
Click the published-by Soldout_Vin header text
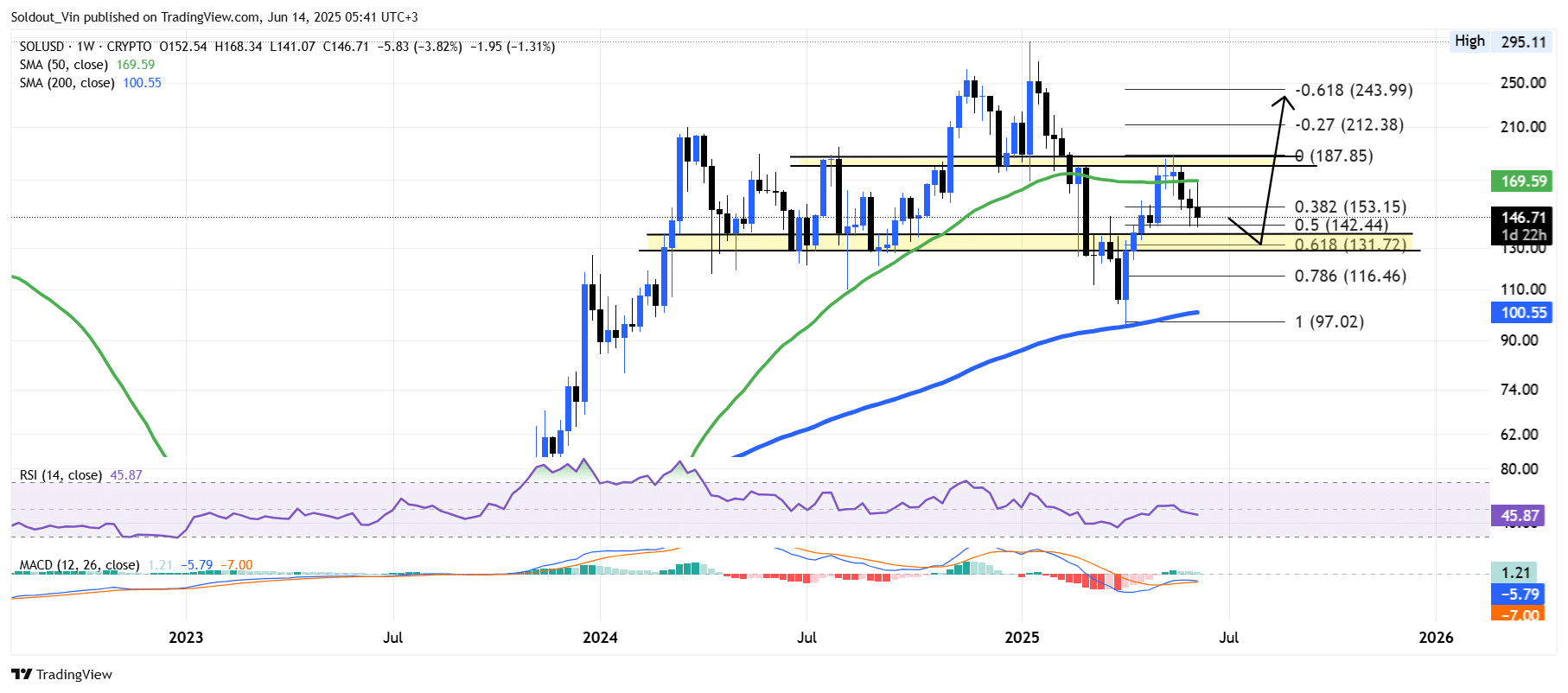coord(214,17)
